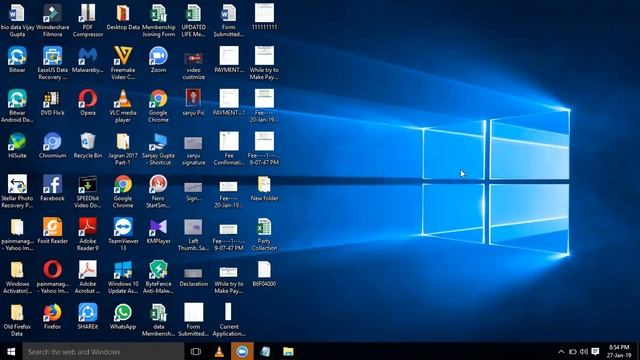Select the Desktop Data folder icon
The height and width of the screenshot is (360, 640).
pos(123,17)
